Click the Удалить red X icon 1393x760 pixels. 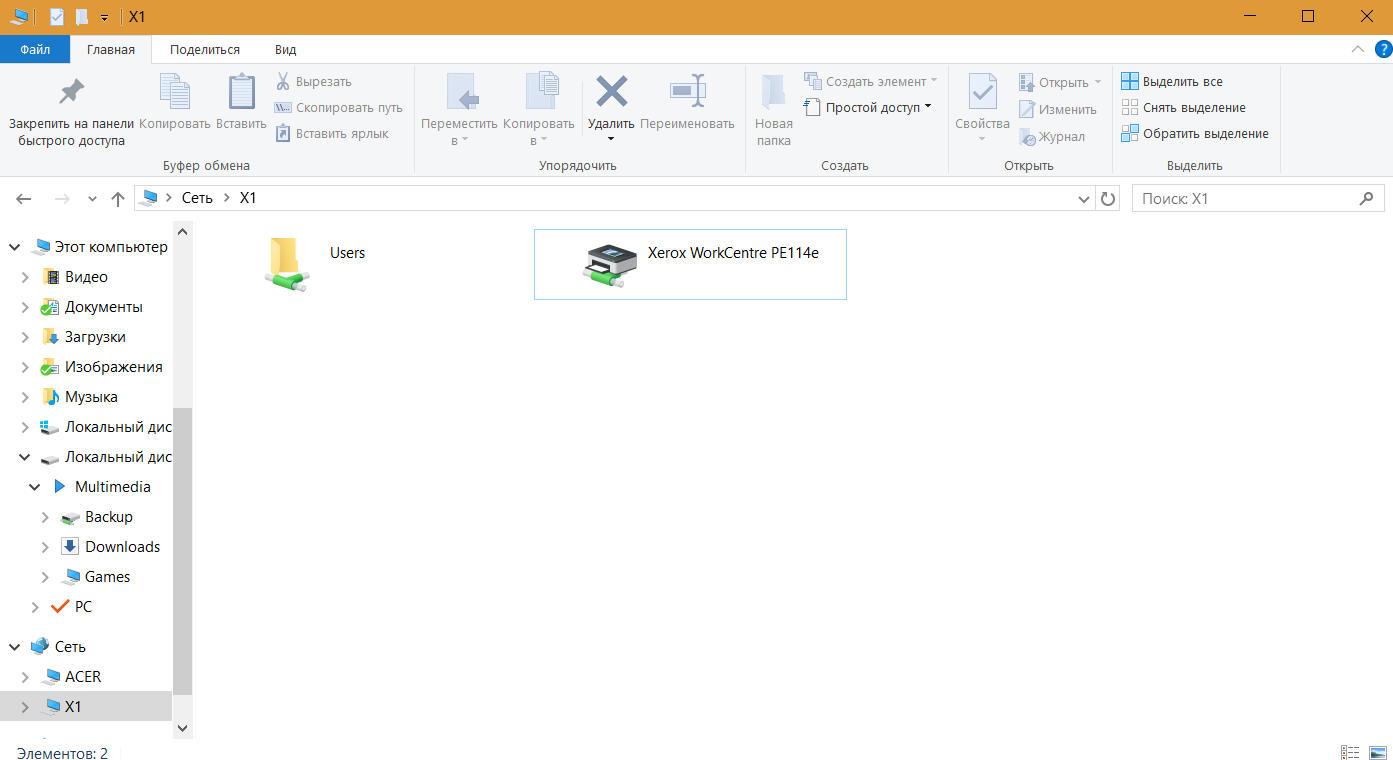point(611,92)
